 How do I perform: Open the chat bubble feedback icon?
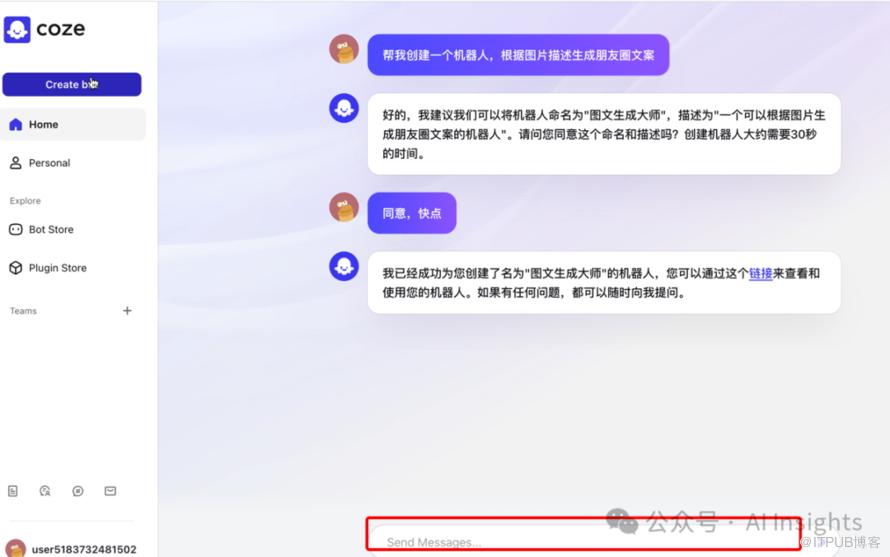tap(78, 491)
